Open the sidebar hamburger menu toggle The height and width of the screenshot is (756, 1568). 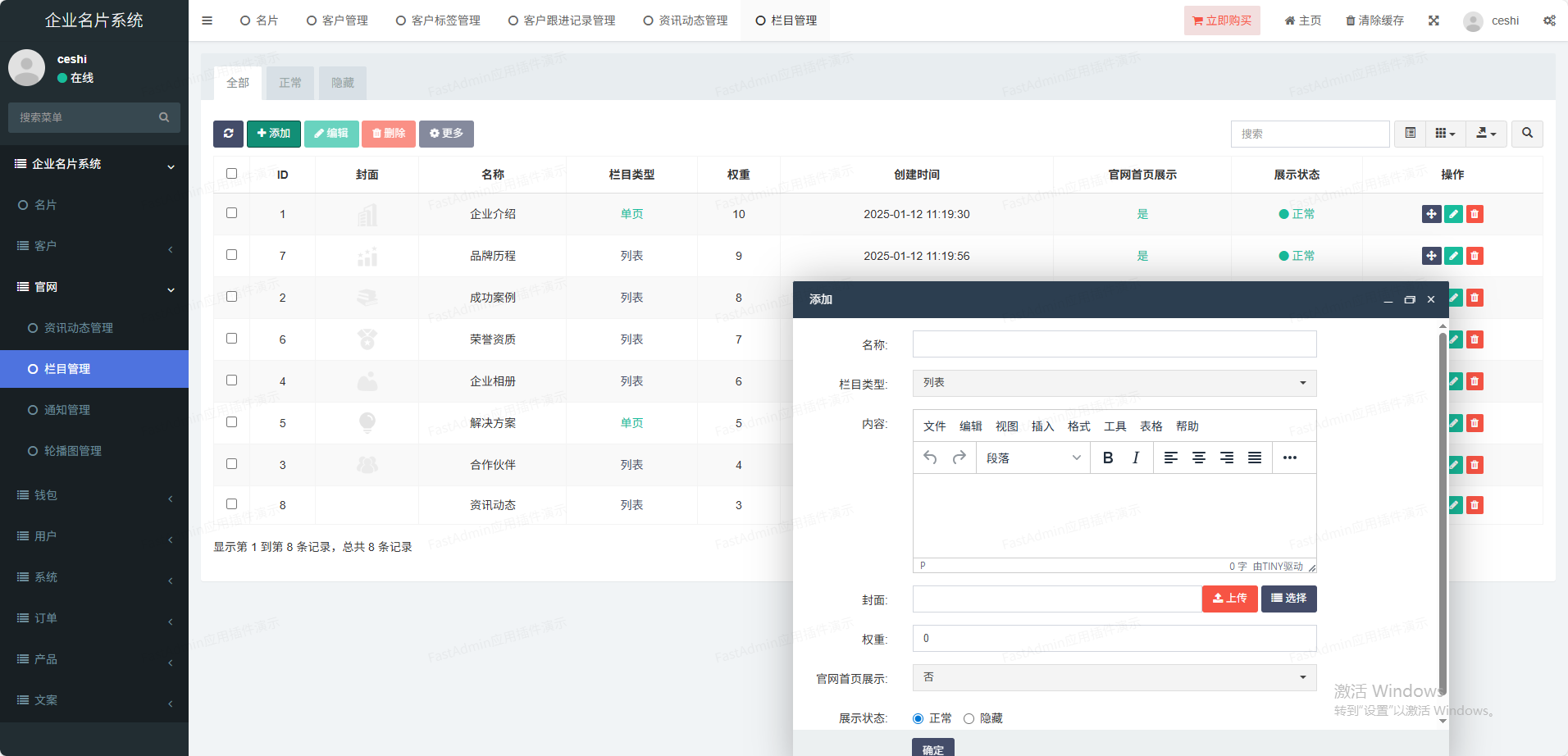click(207, 20)
